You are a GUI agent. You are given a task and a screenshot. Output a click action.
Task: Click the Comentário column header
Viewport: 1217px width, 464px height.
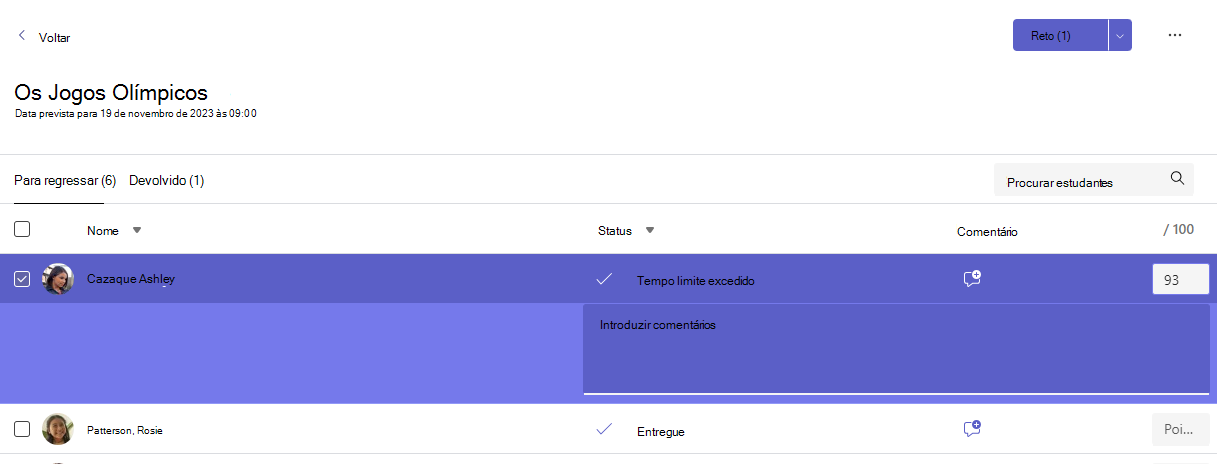point(986,231)
